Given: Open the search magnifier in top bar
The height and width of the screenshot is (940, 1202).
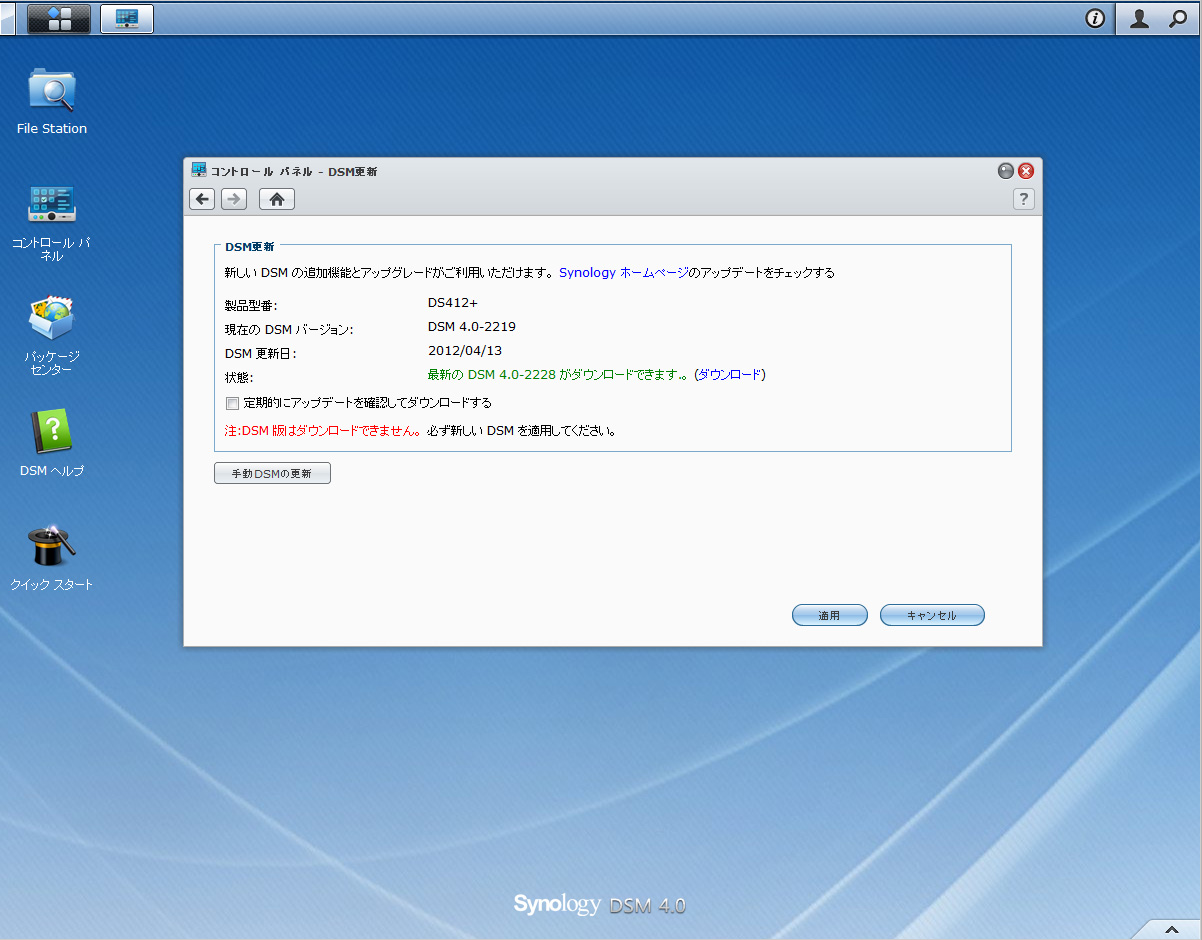Looking at the screenshot, I should [x=1179, y=19].
